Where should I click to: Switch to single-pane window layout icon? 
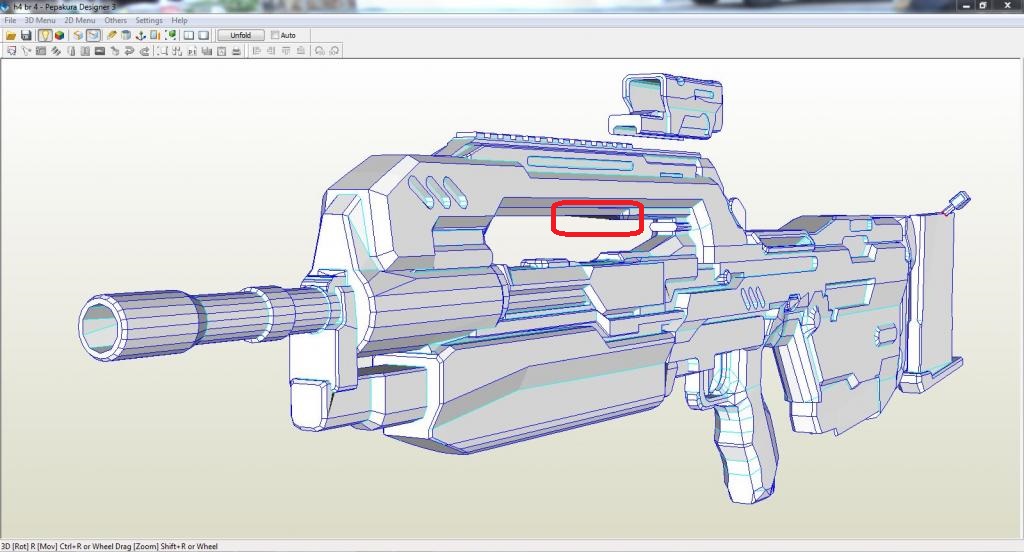[x=203, y=35]
